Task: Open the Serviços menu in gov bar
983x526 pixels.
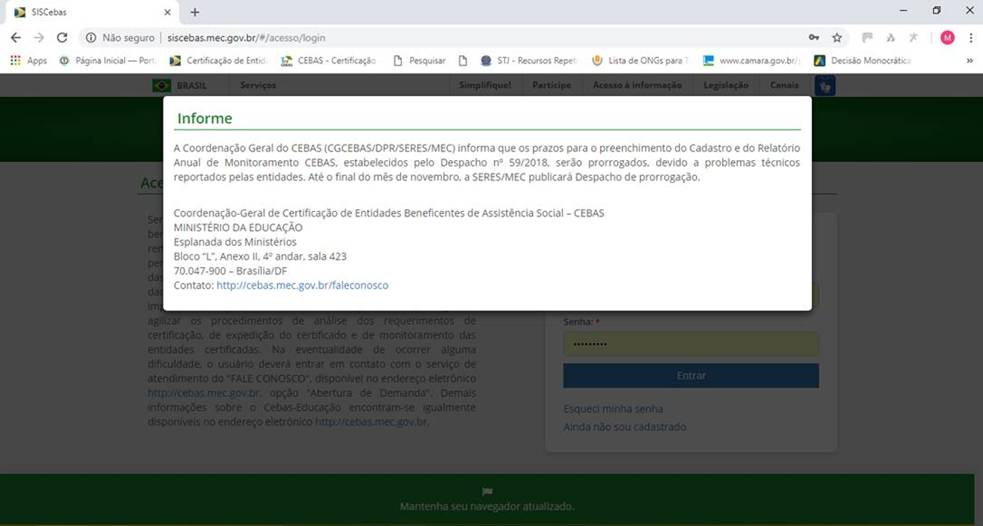Action: pyautogui.click(x=258, y=85)
